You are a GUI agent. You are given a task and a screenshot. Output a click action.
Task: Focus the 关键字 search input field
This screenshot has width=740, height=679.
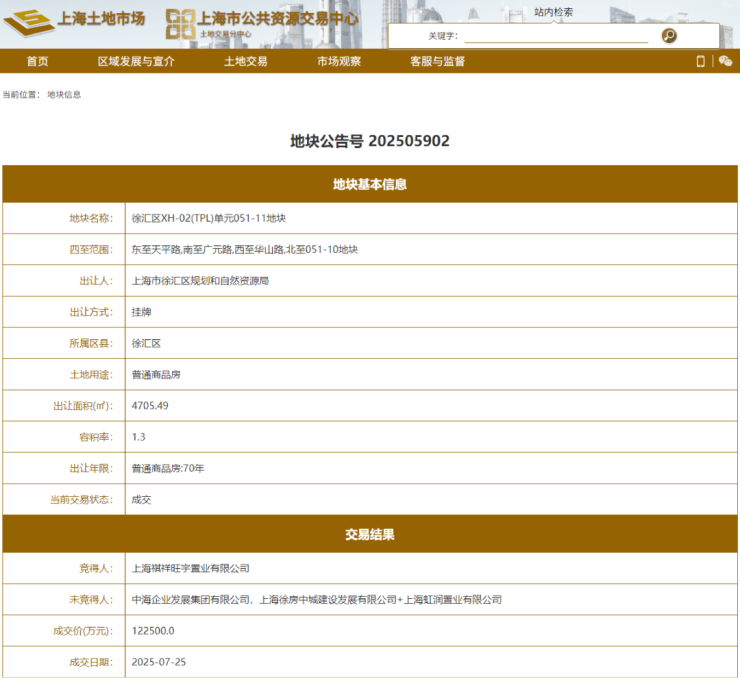coord(556,36)
